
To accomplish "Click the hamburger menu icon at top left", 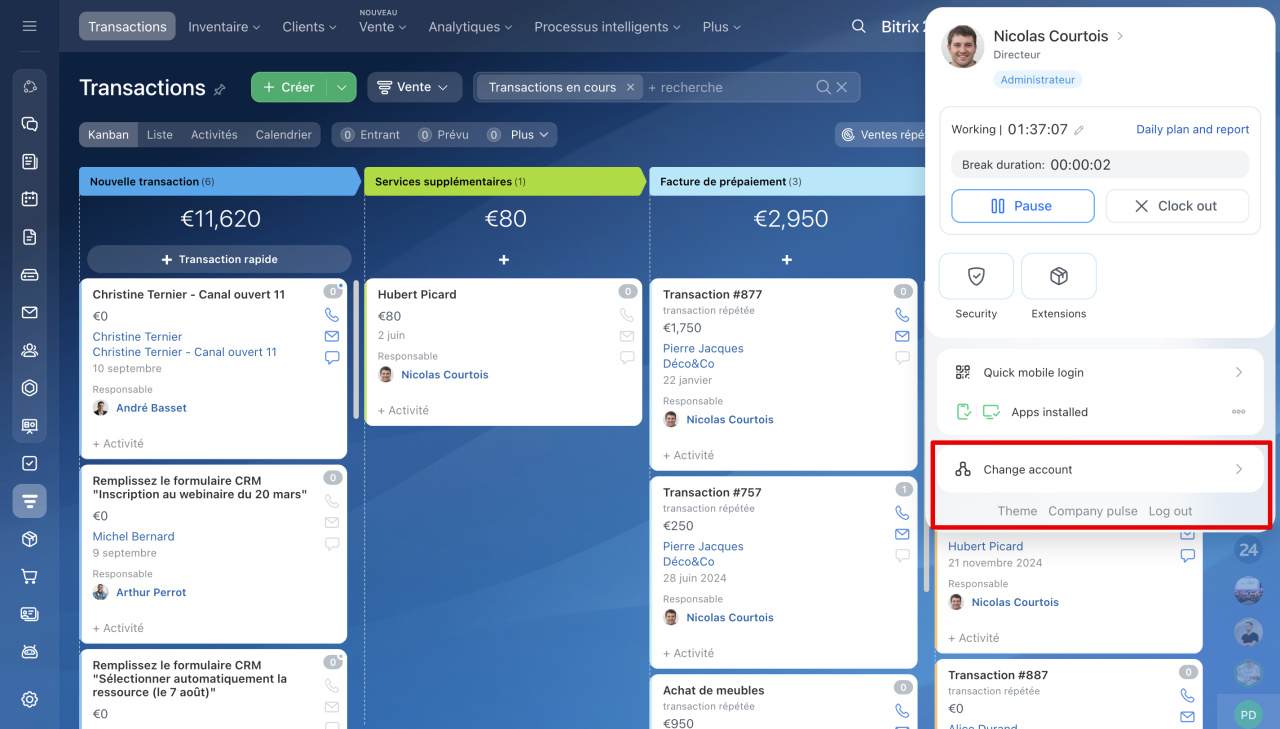I will click(29, 26).
